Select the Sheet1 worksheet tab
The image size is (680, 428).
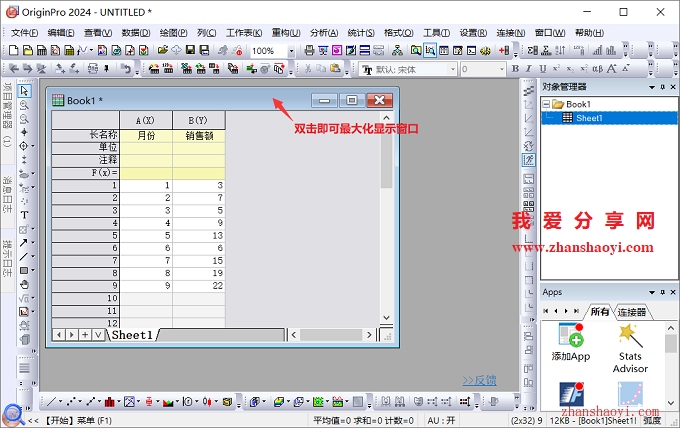pyautogui.click(x=132, y=335)
